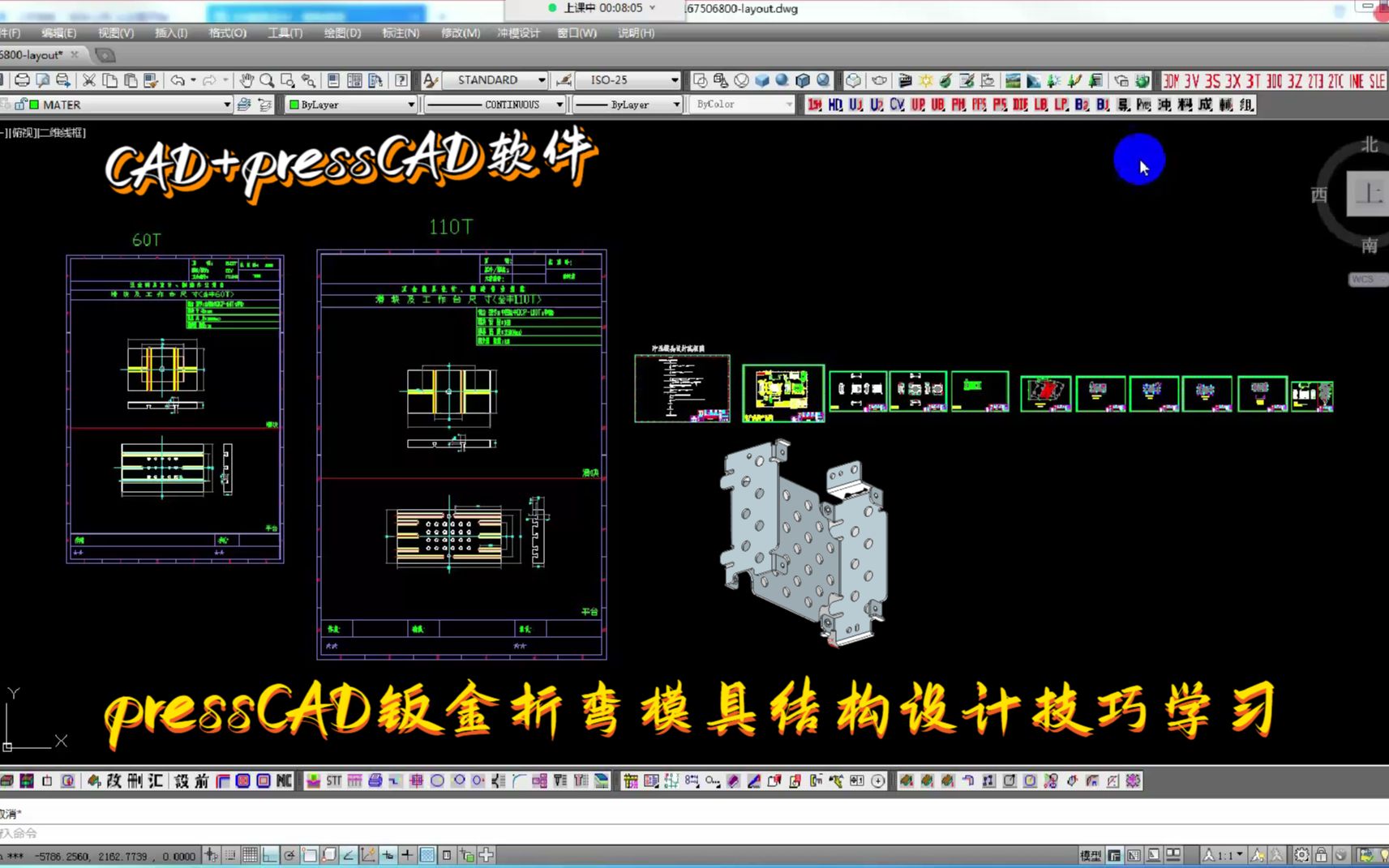Click the CV pressCAD toolbar icon
1389x868 pixels.
pyautogui.click(x=897, y=105)
